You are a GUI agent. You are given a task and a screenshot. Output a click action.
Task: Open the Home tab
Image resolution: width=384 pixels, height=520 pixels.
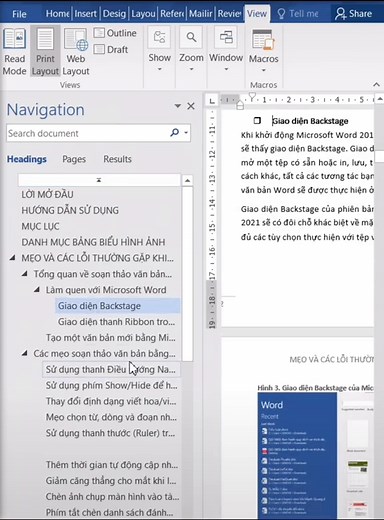click(57, 14)
